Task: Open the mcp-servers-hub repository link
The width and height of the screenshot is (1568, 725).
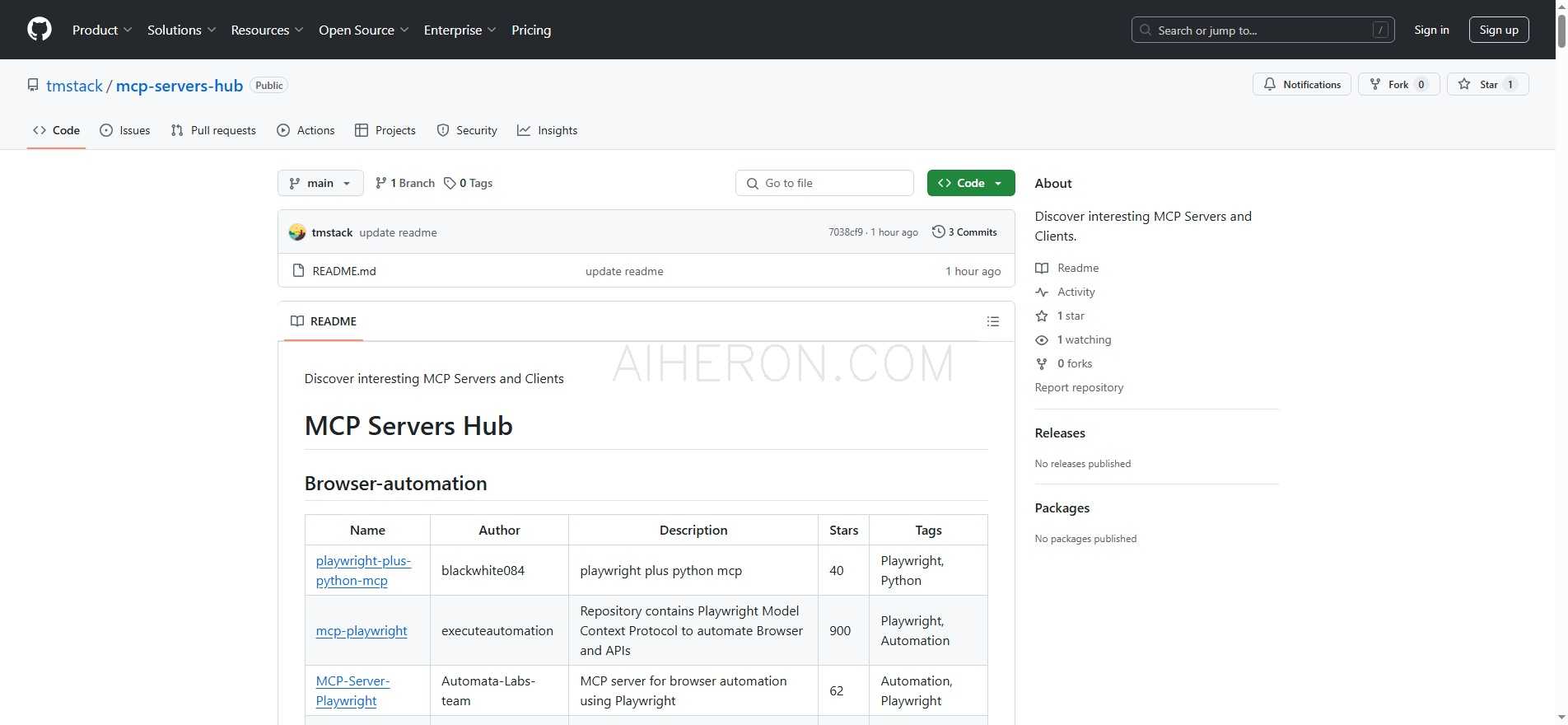Action: [x=180, y=86]
